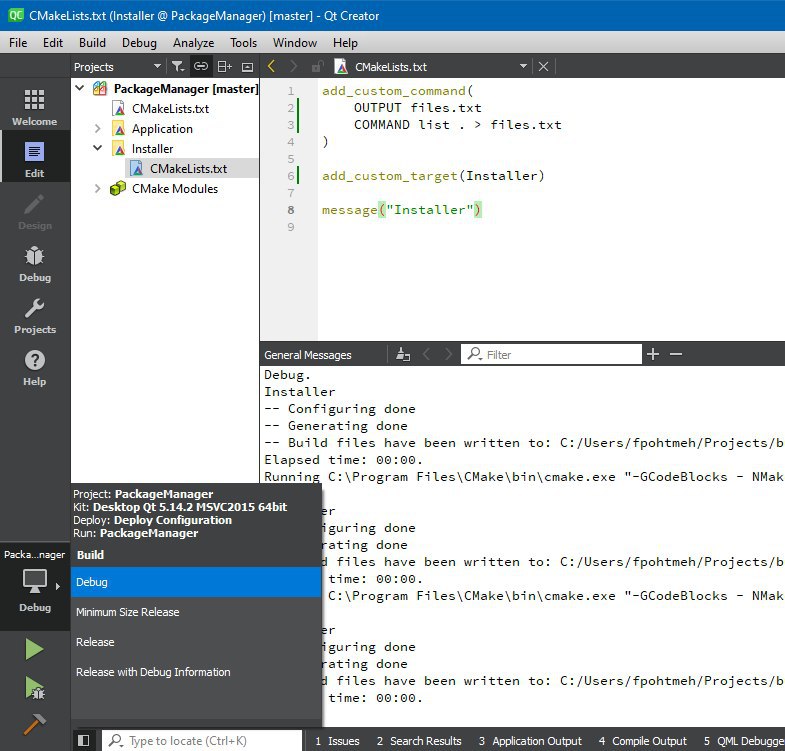Image resolution: width=785 pixels, height=751 pixels.
Task: Select CMake Modules tree item
Action: pyautogui.click(x=175, y=189)
